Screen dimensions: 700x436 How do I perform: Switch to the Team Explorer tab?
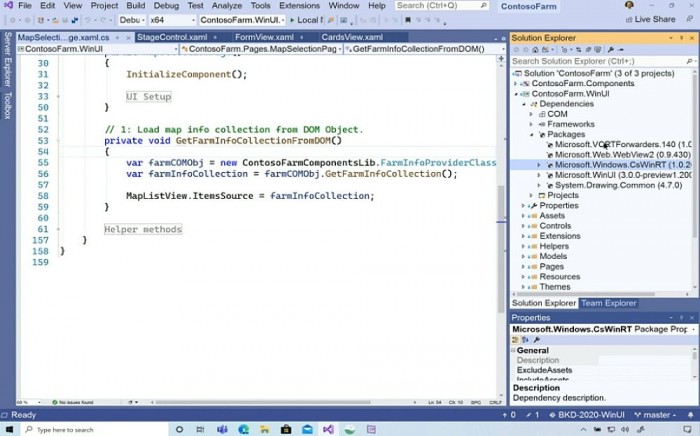tap(608, 303)
